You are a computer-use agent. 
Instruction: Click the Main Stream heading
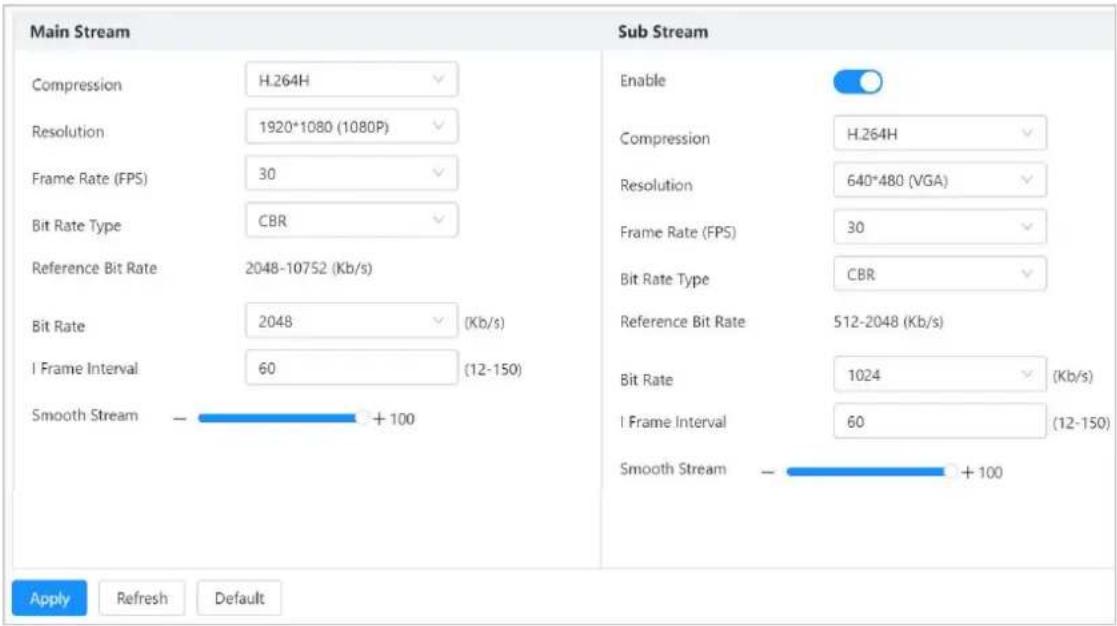[x=80, y=32]
